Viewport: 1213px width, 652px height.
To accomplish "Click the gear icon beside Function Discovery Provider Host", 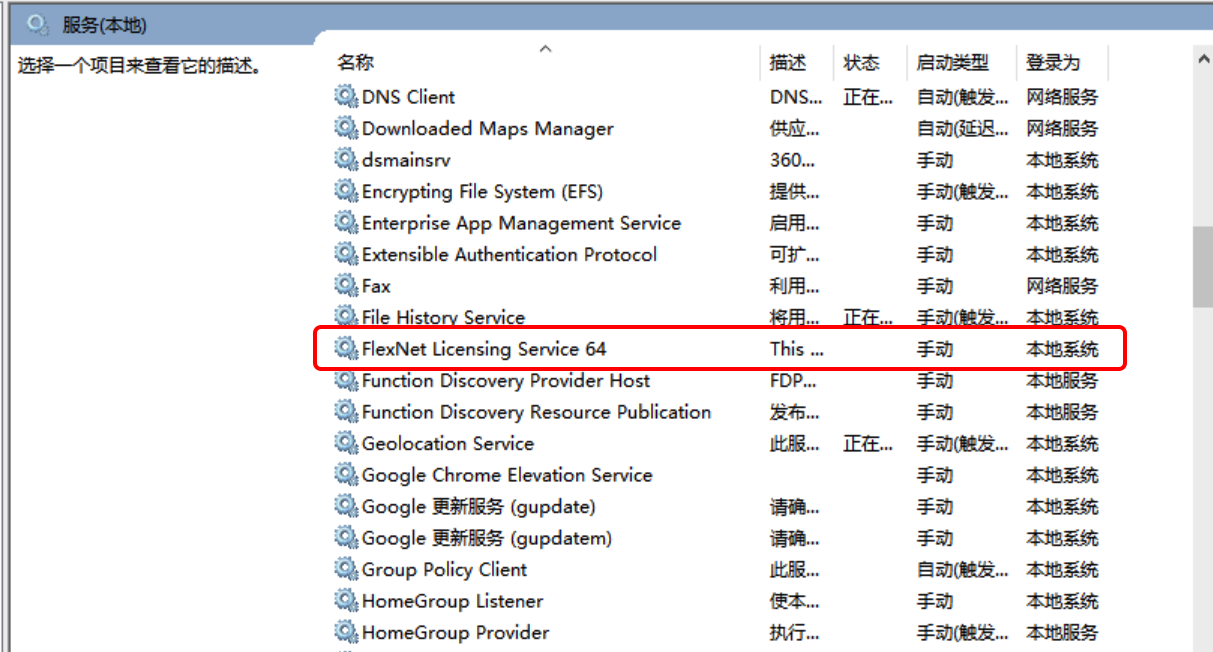I will (346, 380).
